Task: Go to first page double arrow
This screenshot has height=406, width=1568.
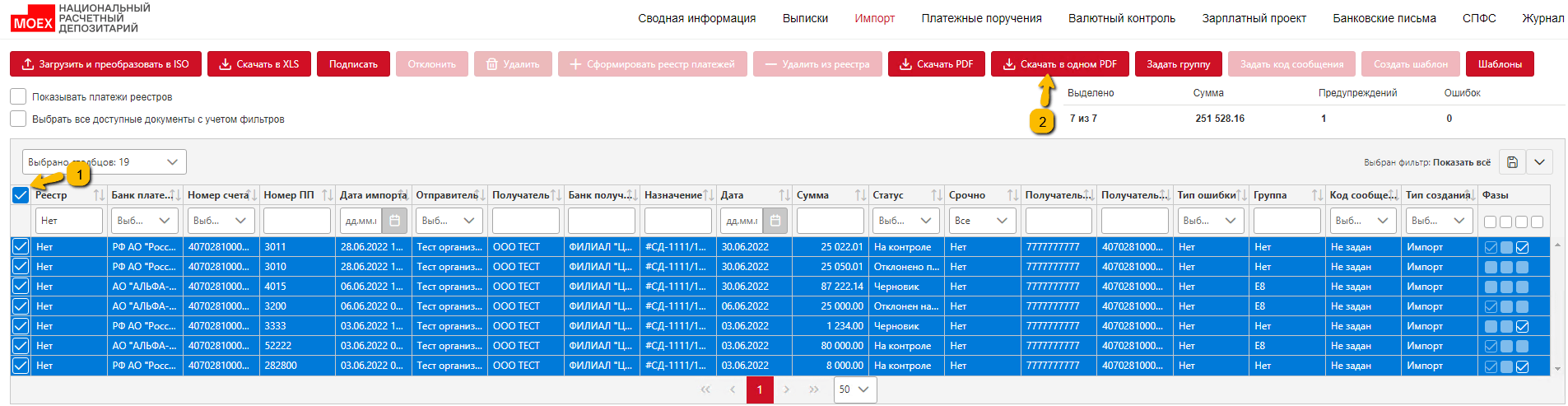Action: pyautogui.click(x=705, y=390)
